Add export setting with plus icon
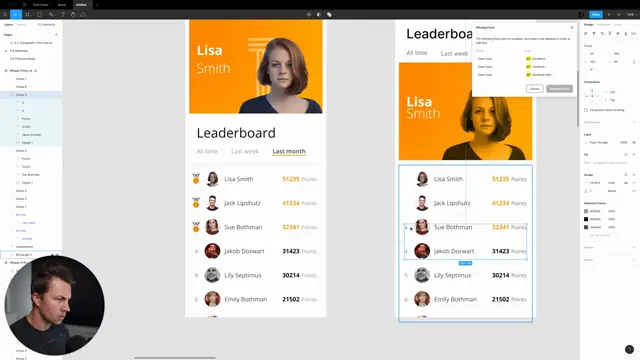The image size is (640, 360). click(x=634, y=260)
